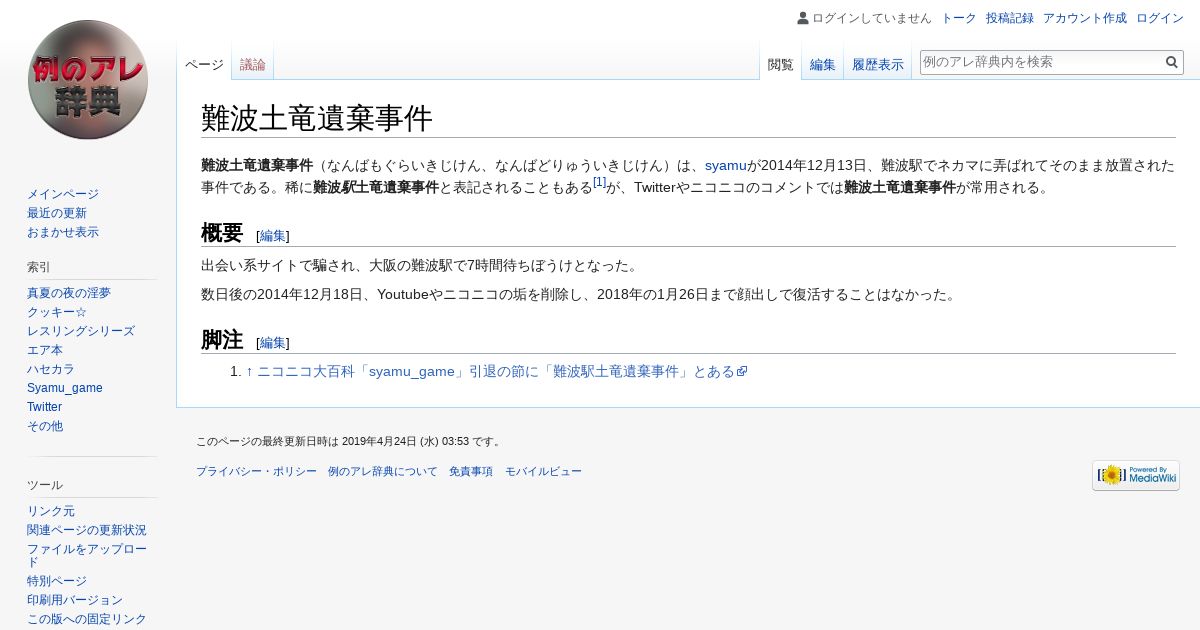Click the last-updated timestamp text
The height and width of the screenshot is (630, 1200).
pos(349,441)
